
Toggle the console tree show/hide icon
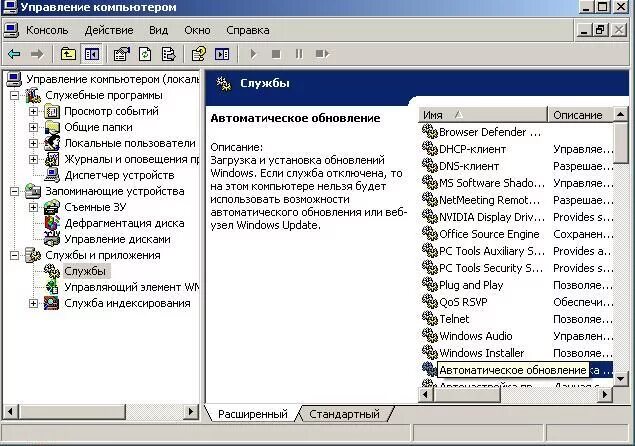92,54
